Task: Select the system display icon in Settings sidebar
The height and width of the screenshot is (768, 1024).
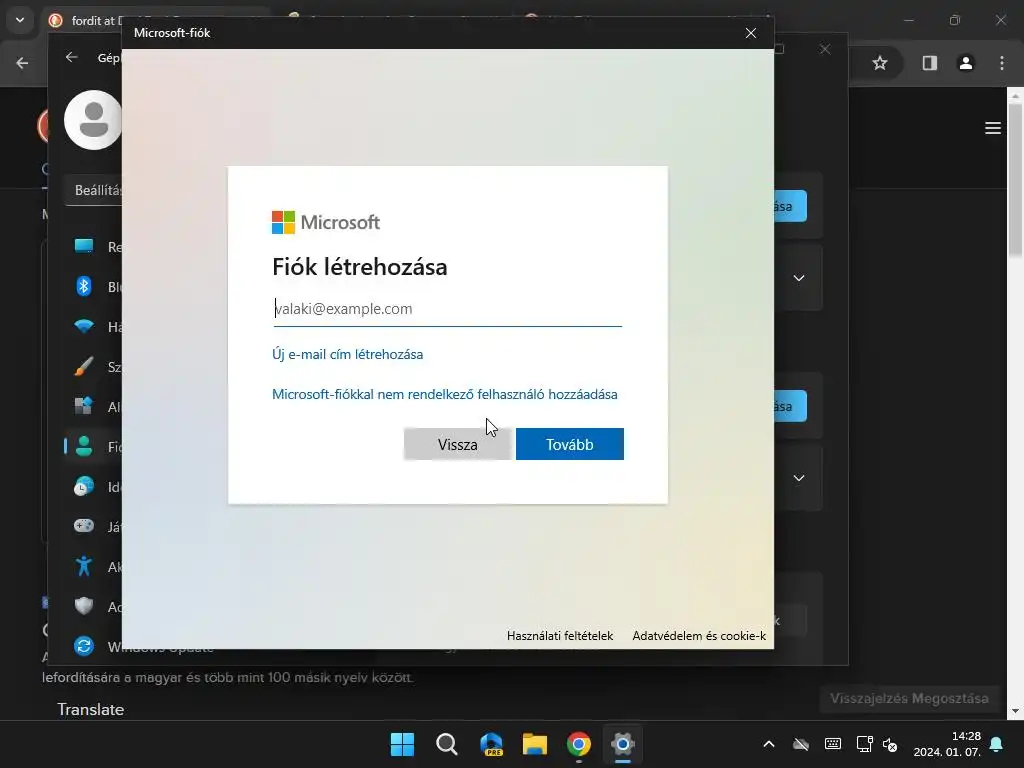Action: point(84,246)
